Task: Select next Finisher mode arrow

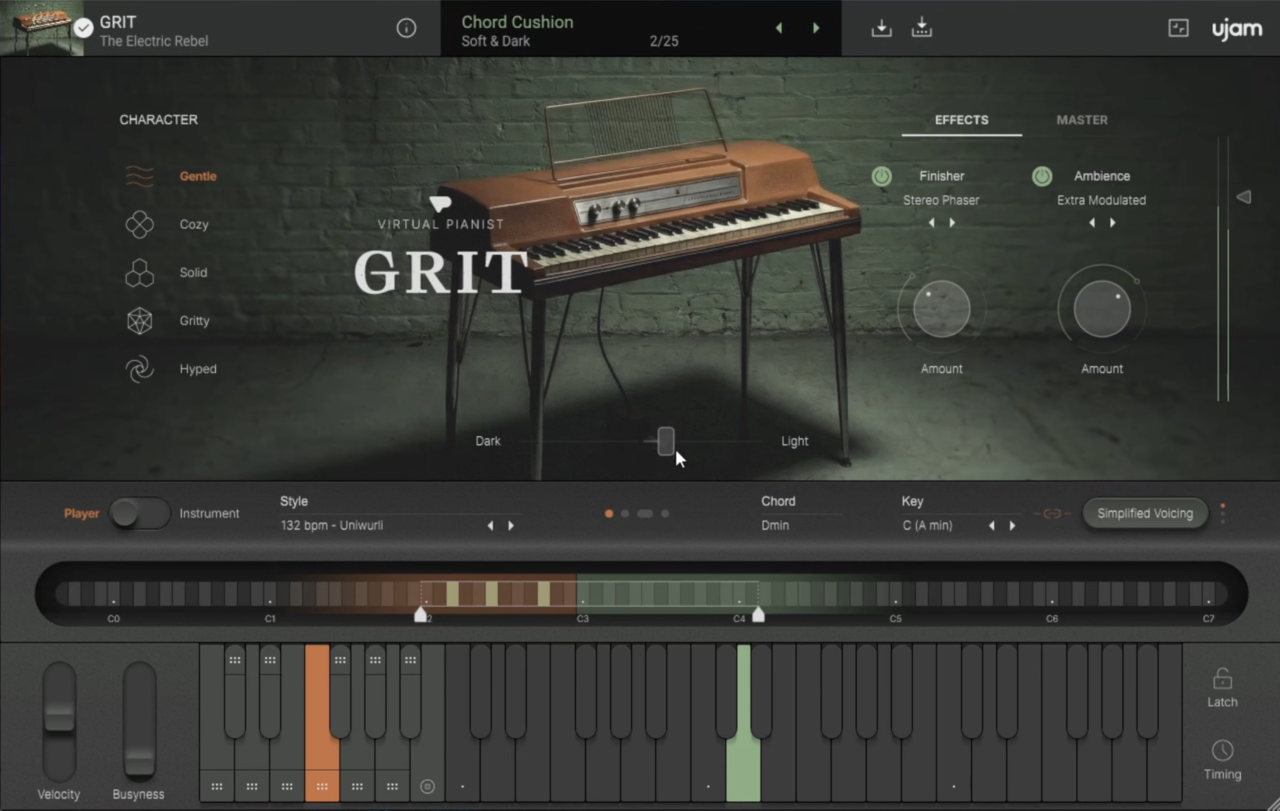Action: [952, 223]
